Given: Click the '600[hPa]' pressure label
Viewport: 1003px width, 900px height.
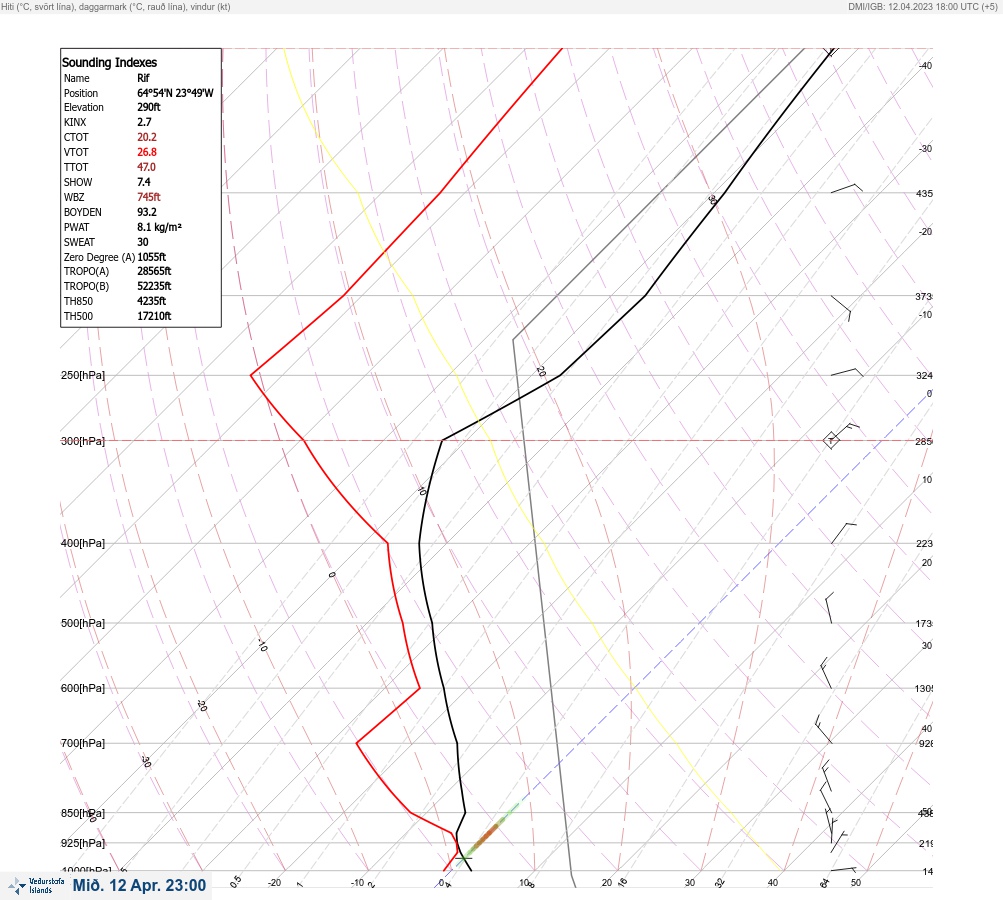Looking at the screenshot, I should coord(83,688).
